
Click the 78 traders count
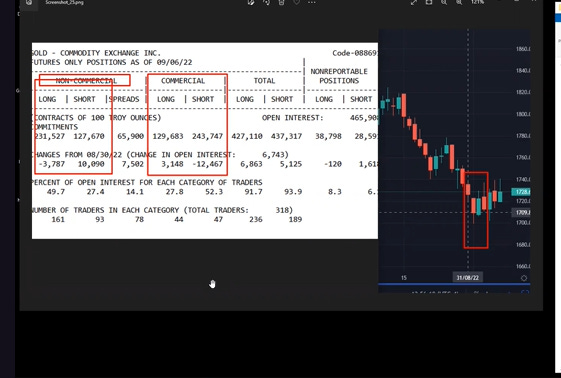(x=139, y=220)
